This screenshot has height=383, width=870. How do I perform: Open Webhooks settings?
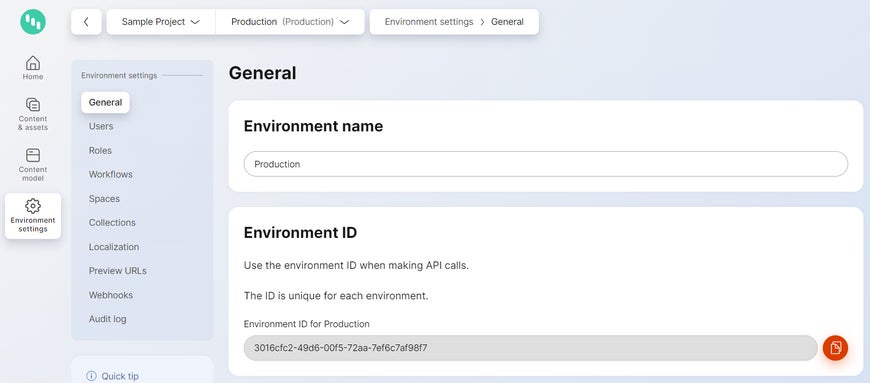point(110,295)
